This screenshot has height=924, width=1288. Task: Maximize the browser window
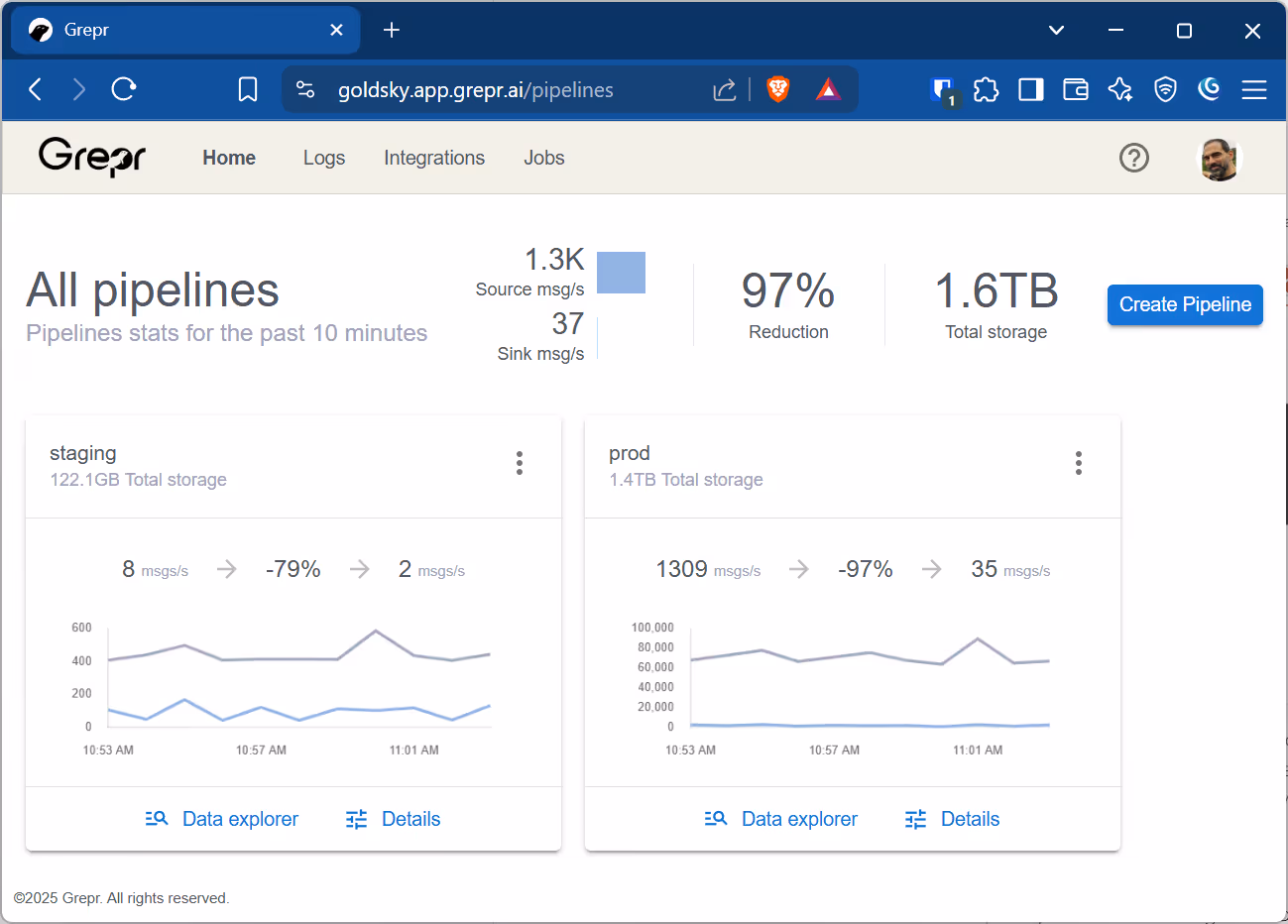click(x=1184, y=31)
